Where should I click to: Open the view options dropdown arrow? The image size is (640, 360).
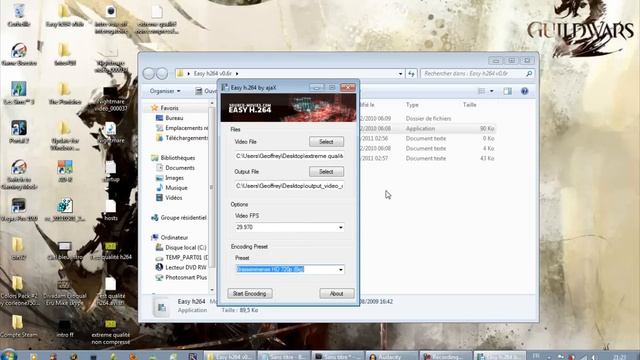491,91
